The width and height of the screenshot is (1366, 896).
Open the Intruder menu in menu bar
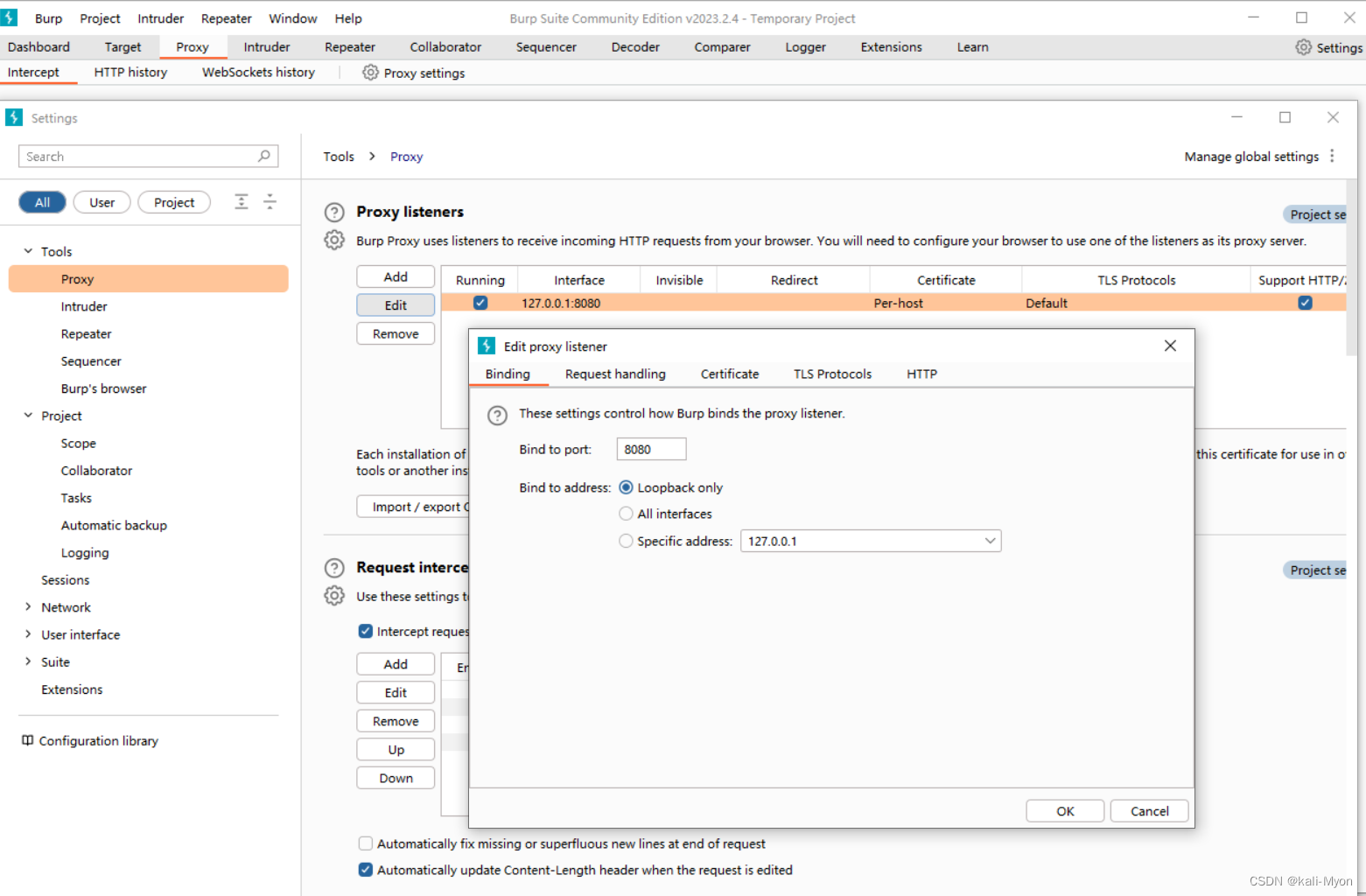point(160,18)
